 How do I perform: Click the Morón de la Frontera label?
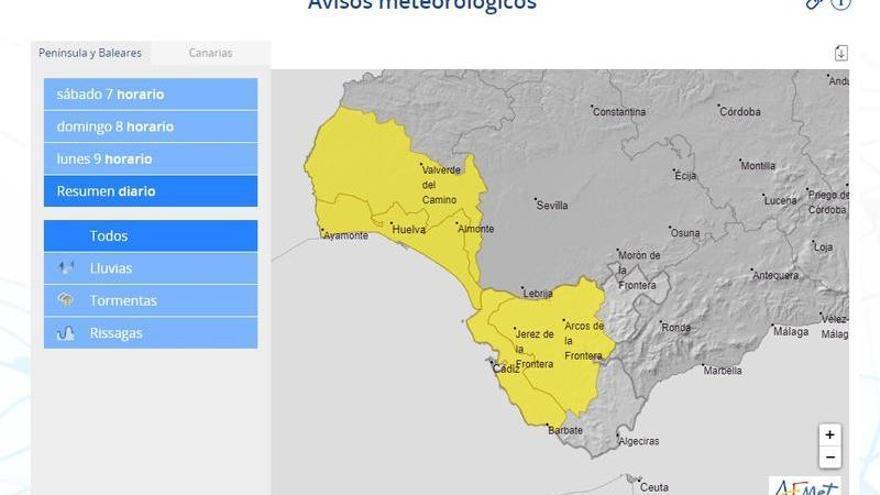tap(639, 271)
